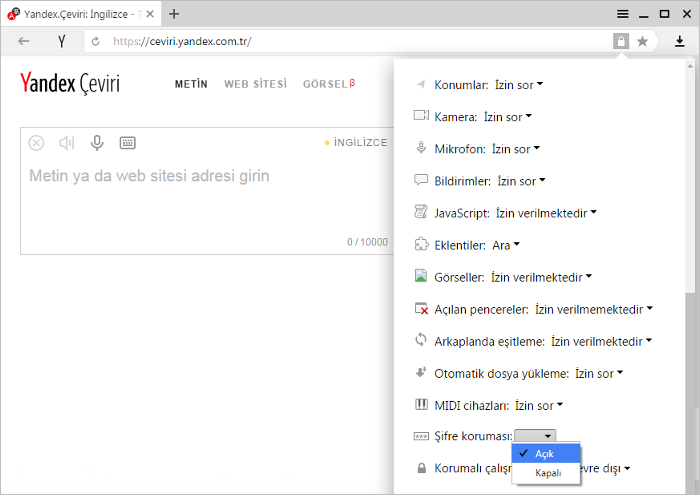Open Görseller İzin verilmektedir dropdown
The height and width of the screenshot is (495, 700).
coord(542,278)
